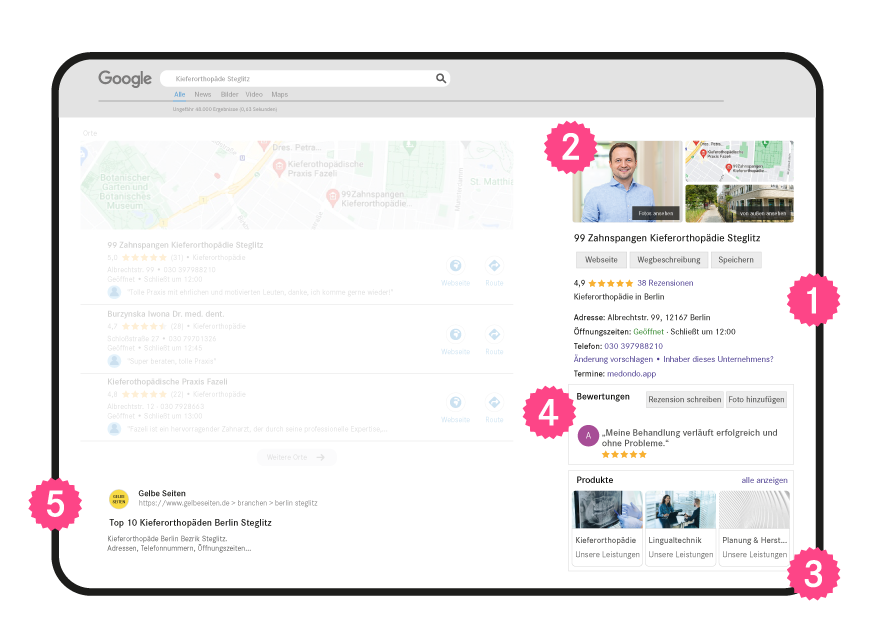Click the address text Albrechtstr. 99, 12167 Berlin
This screenshot has width=875, height=640.
[x=658, y=317]
